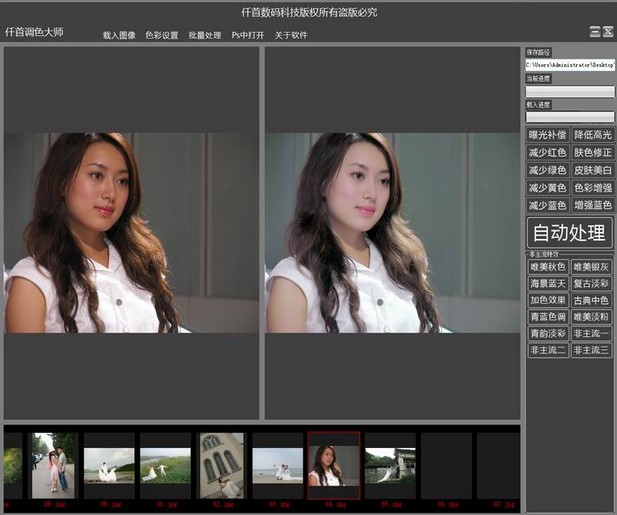Click the save path input field
This screenshot has width=617, height=515.
(570, 65)
